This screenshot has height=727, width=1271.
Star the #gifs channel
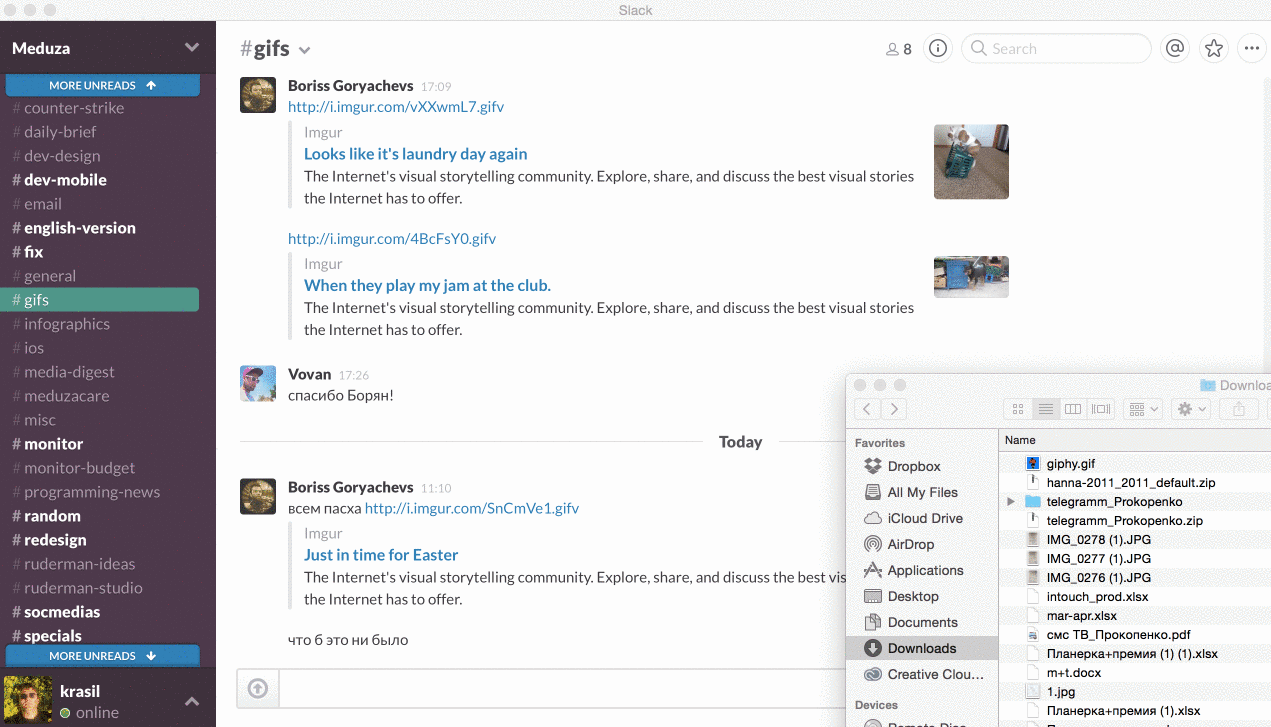point(1213,48)
